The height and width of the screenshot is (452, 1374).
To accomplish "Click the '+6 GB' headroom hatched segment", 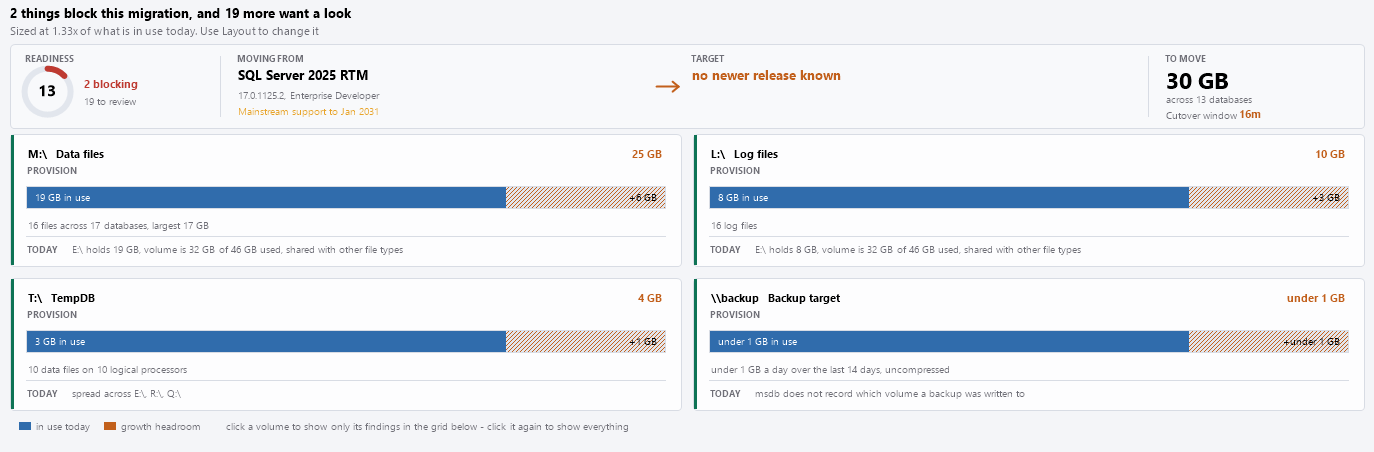I will click(x=586, y=198).
